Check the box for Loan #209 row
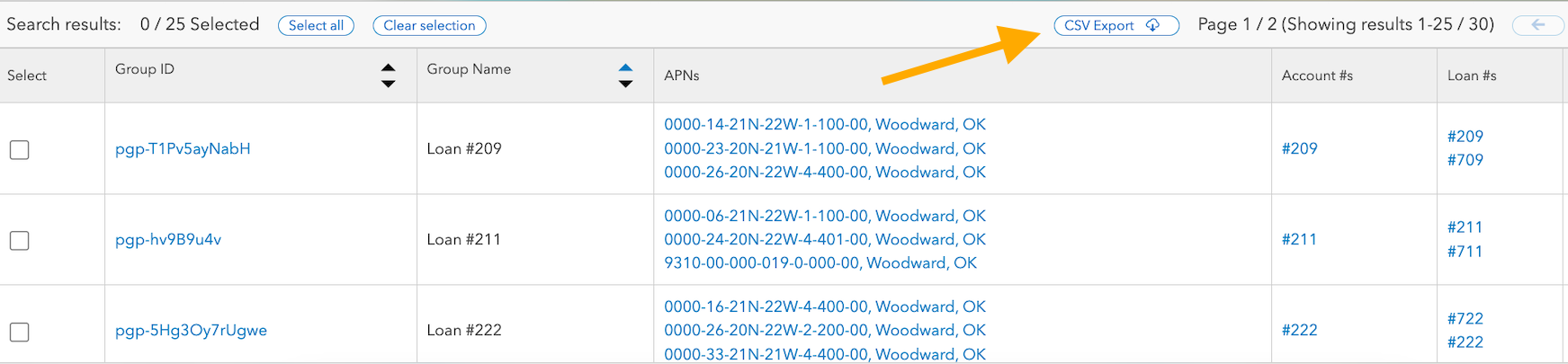The height and width of the screenshot is (364, 1568). click(20, 149)
